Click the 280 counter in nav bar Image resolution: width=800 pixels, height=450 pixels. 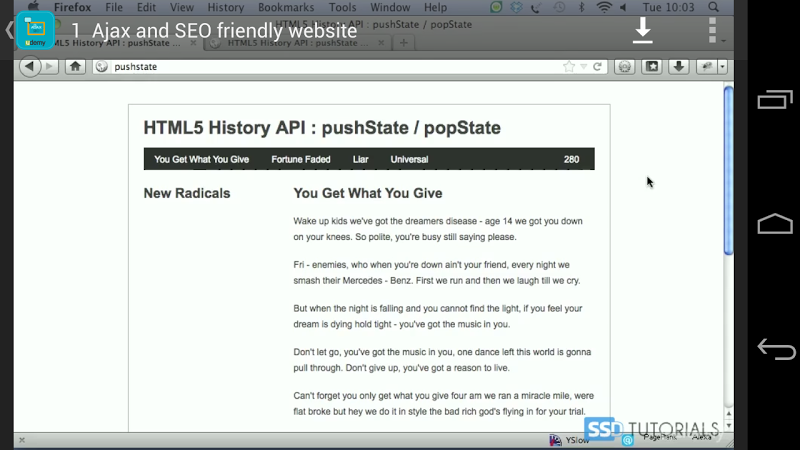[571, 159]
